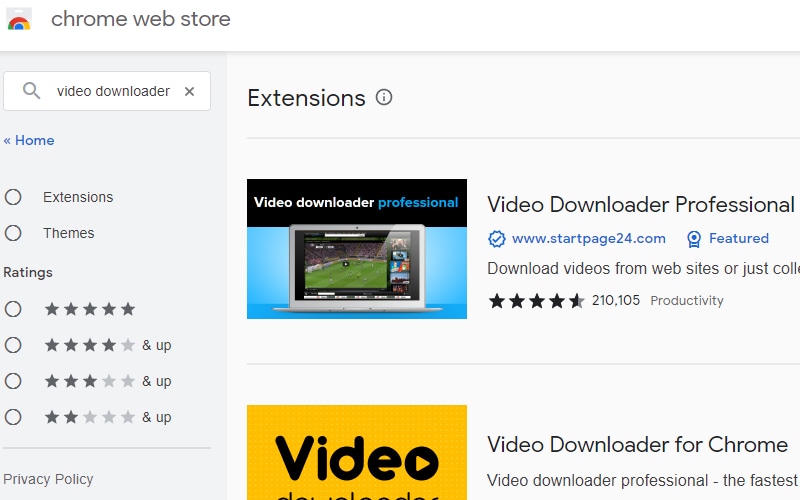Viewport: 800px width, 500px height.
Task: Click the Chrome Web Store rainbow logo
Action: (x=19, y=19)
